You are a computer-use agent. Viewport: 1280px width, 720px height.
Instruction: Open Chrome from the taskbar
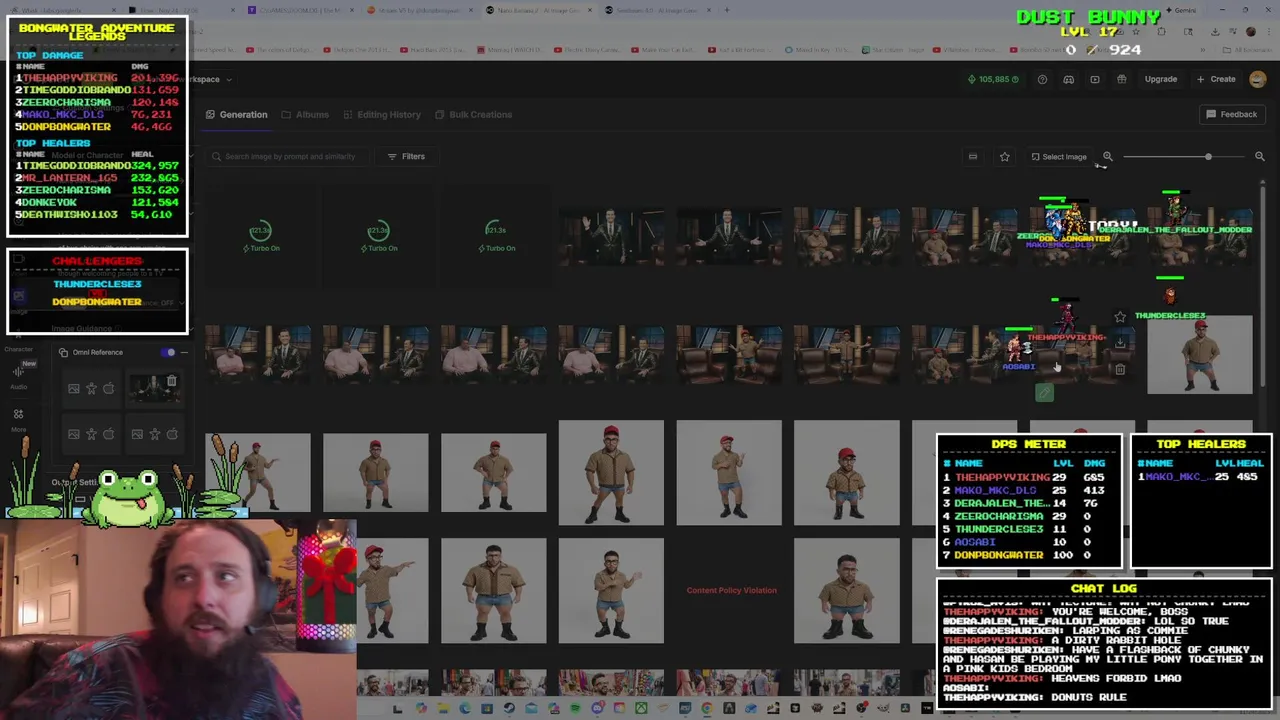pyautogui.click(x=707, y=709)
